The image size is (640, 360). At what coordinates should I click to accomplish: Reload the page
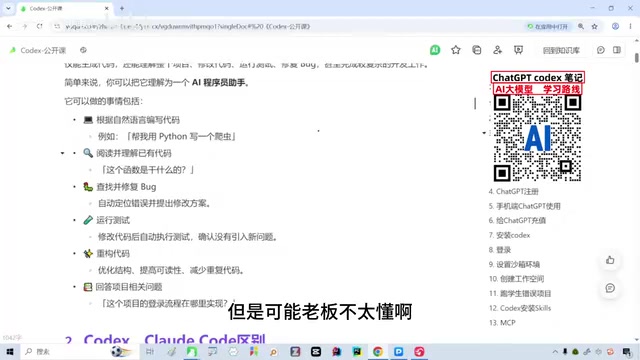pos(40,26)
